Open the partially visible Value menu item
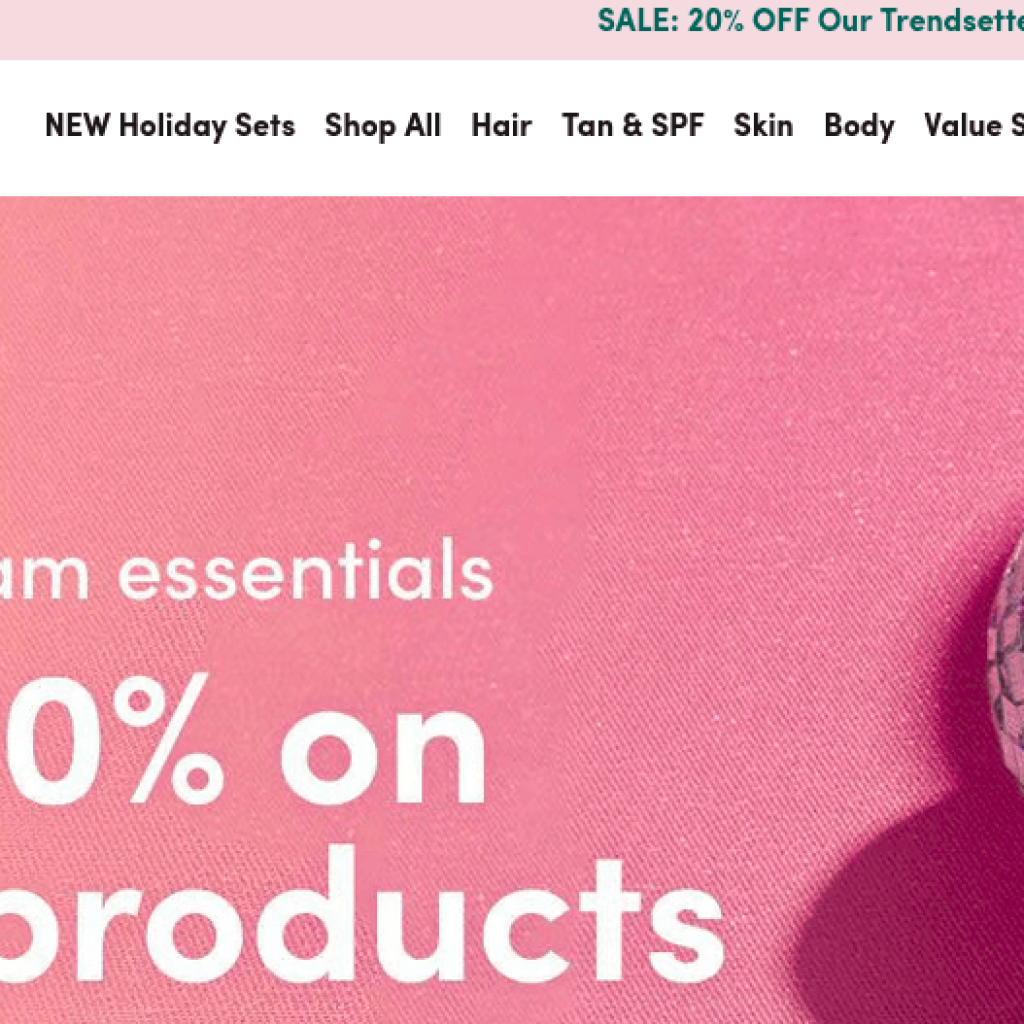This screenshot has height=1024, width=1024. [x=974, y=125]
